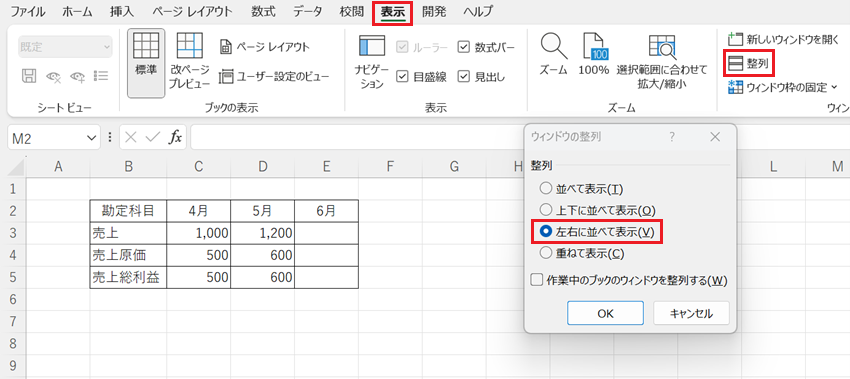Click the 整列 arrange windows icon
The image size is (850, 379).
[x=735, y=64]
